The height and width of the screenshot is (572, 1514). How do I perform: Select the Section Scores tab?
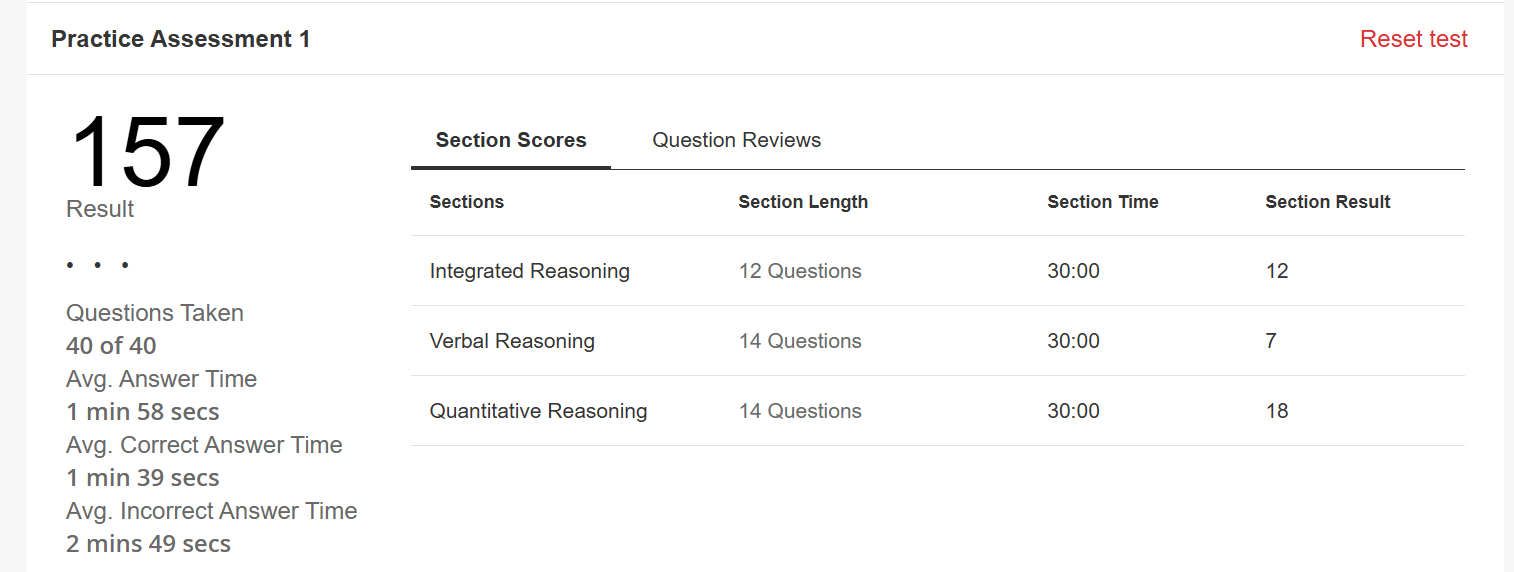click(511, 140)
